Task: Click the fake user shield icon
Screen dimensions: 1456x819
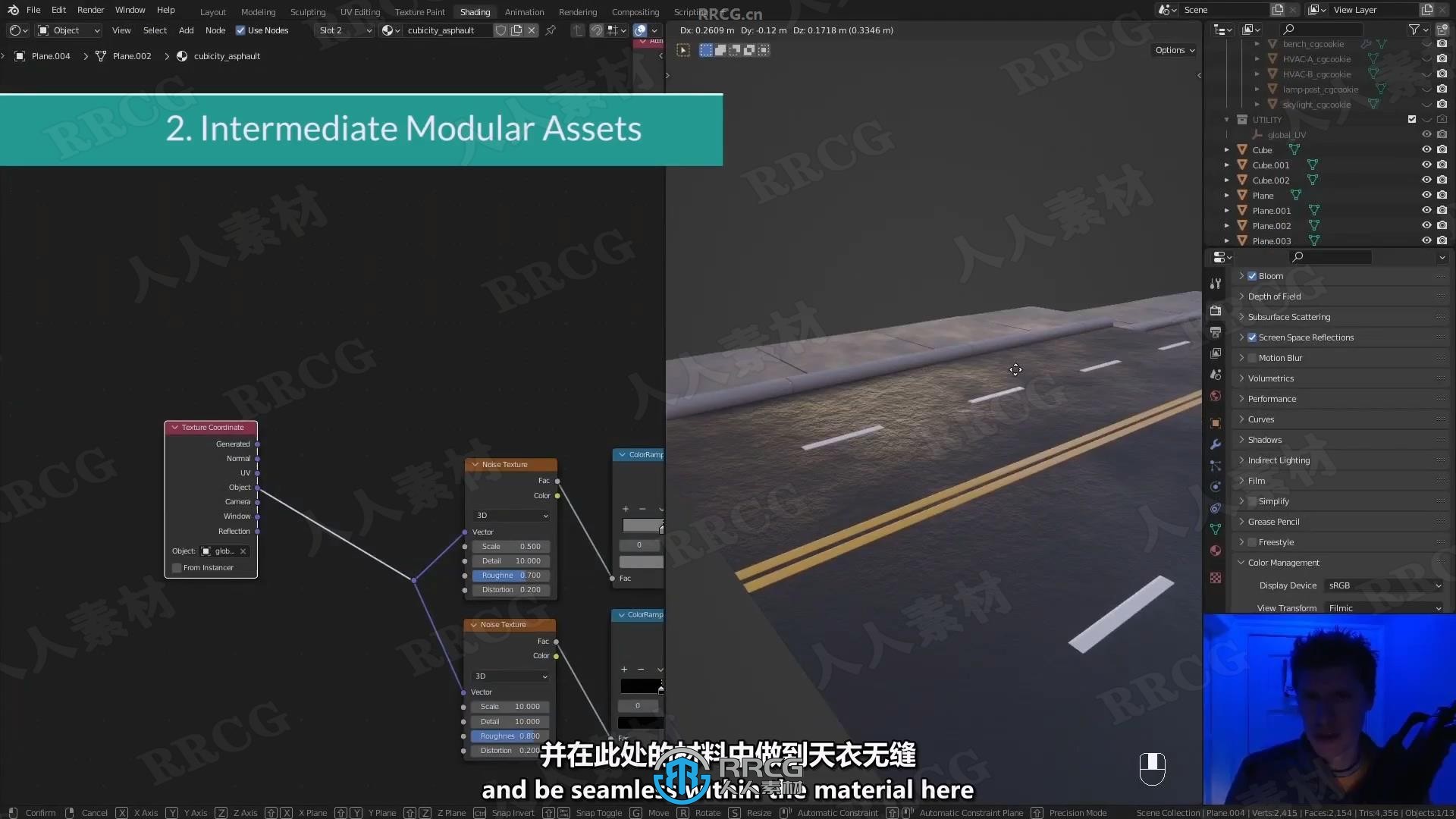Action: 500,30
